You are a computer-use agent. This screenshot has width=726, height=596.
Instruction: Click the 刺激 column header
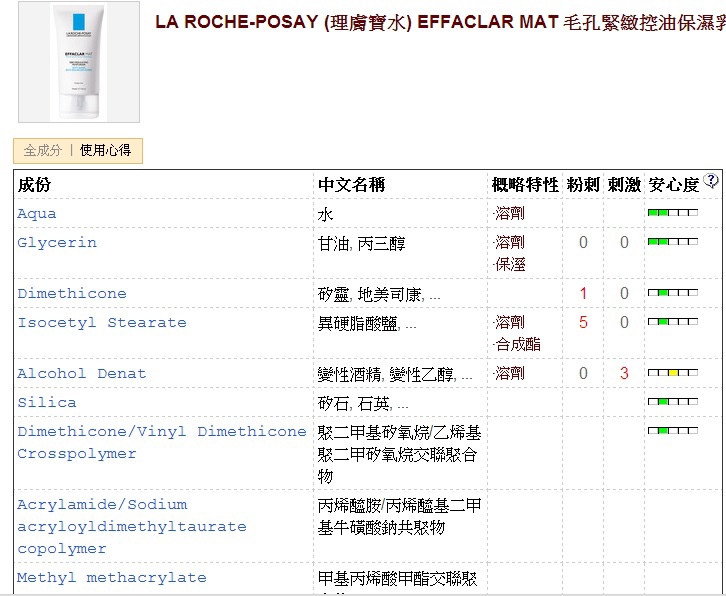point(624,185)
